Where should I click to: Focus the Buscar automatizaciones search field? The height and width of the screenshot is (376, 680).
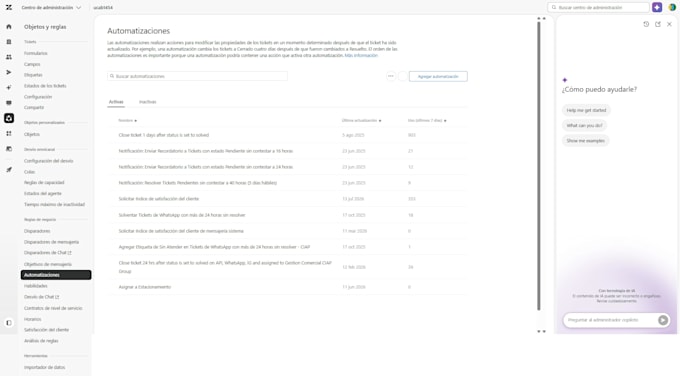[197, 76]
